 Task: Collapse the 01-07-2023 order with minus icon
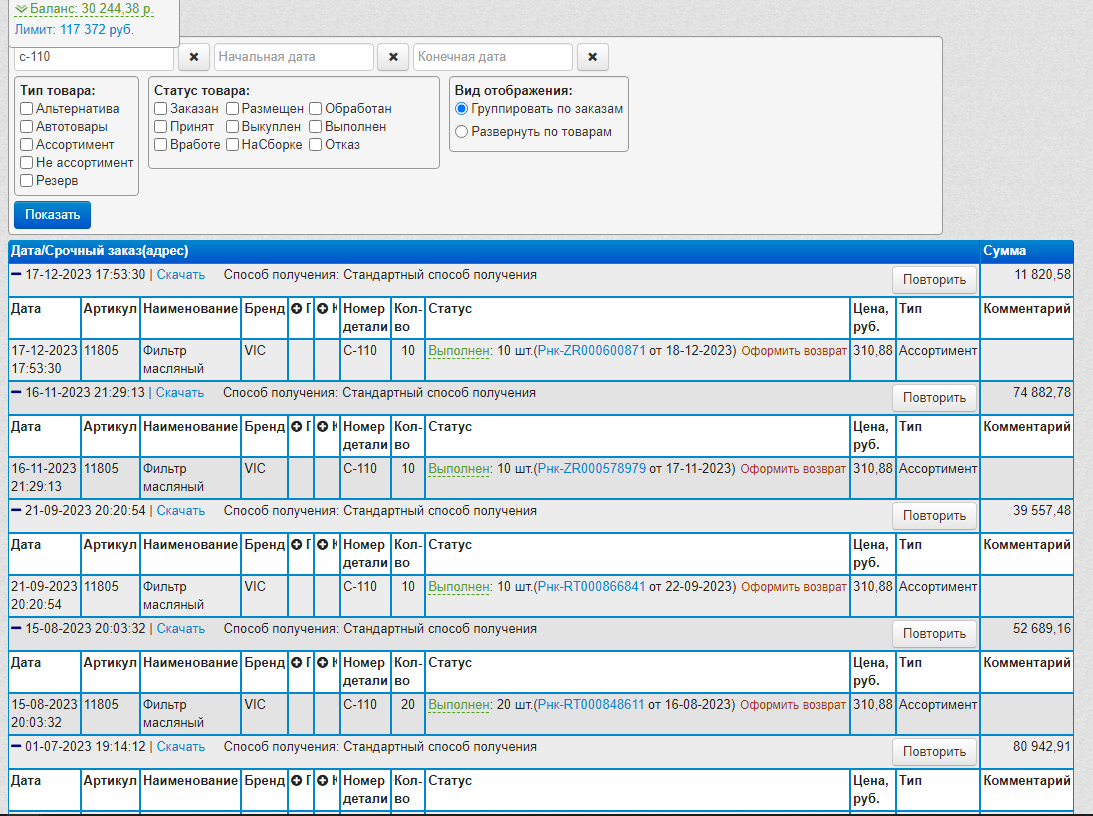(16, 746)
